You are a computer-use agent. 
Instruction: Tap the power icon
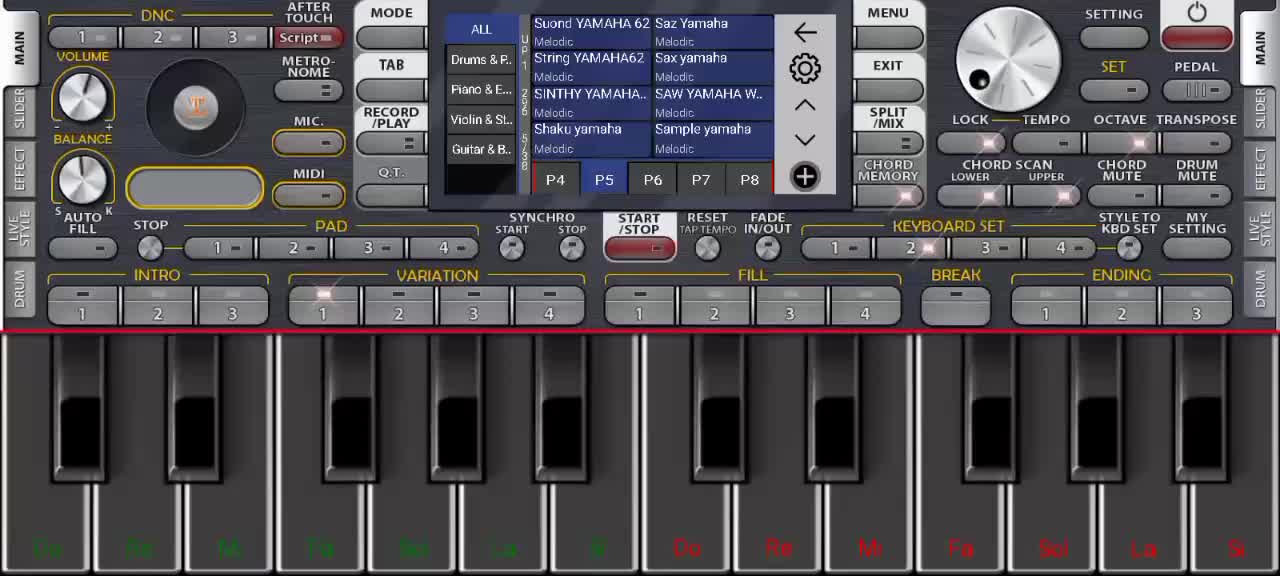pos(1197,13)
